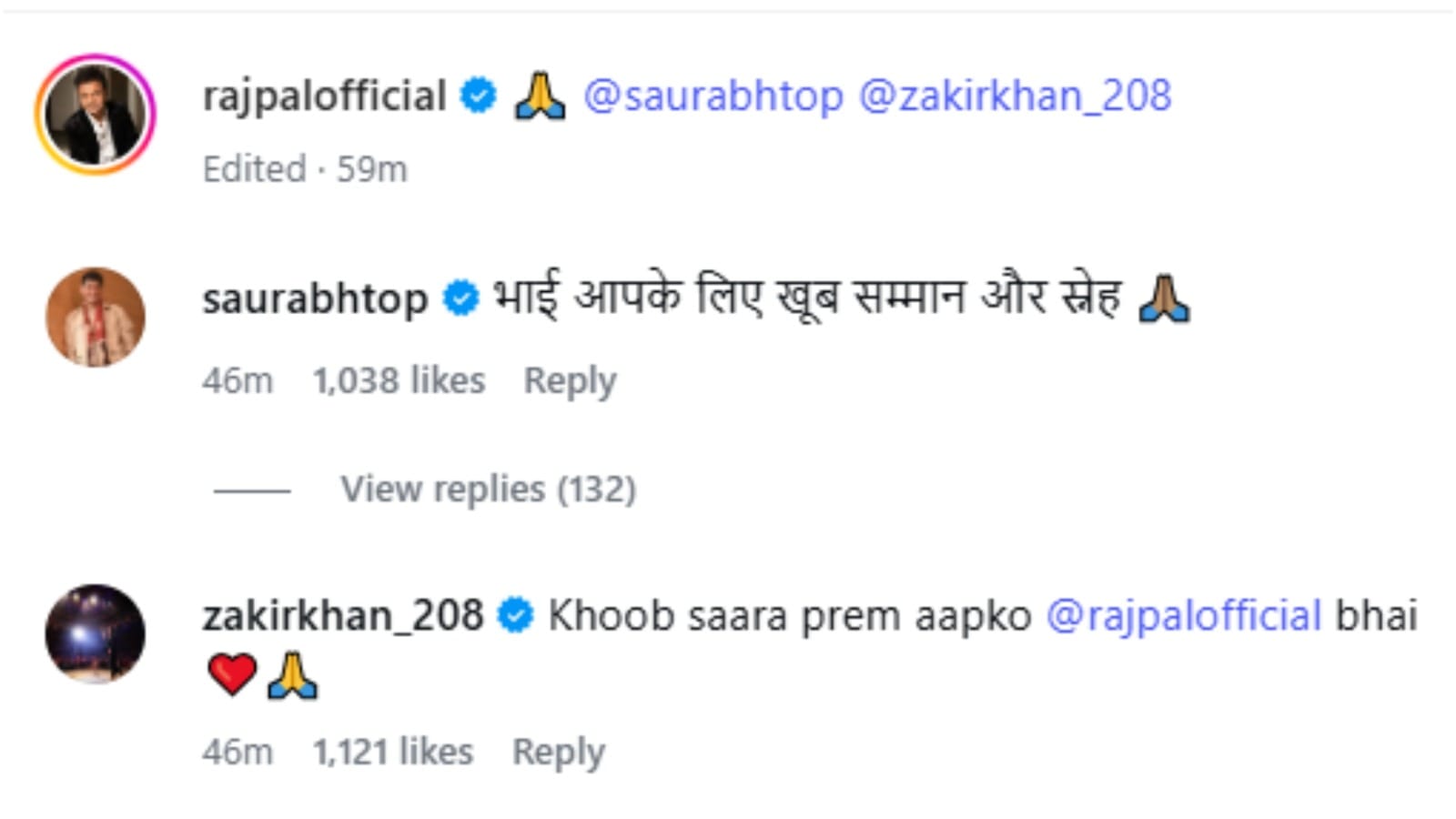The image size is (1456, 819).
Task: Open rajpalofficial's profile picture story
Action: pos(96,115)
